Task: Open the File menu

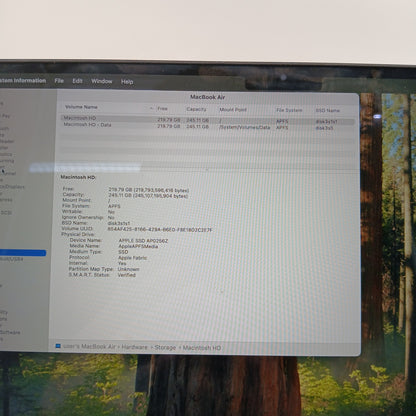Action: (59, 81)
